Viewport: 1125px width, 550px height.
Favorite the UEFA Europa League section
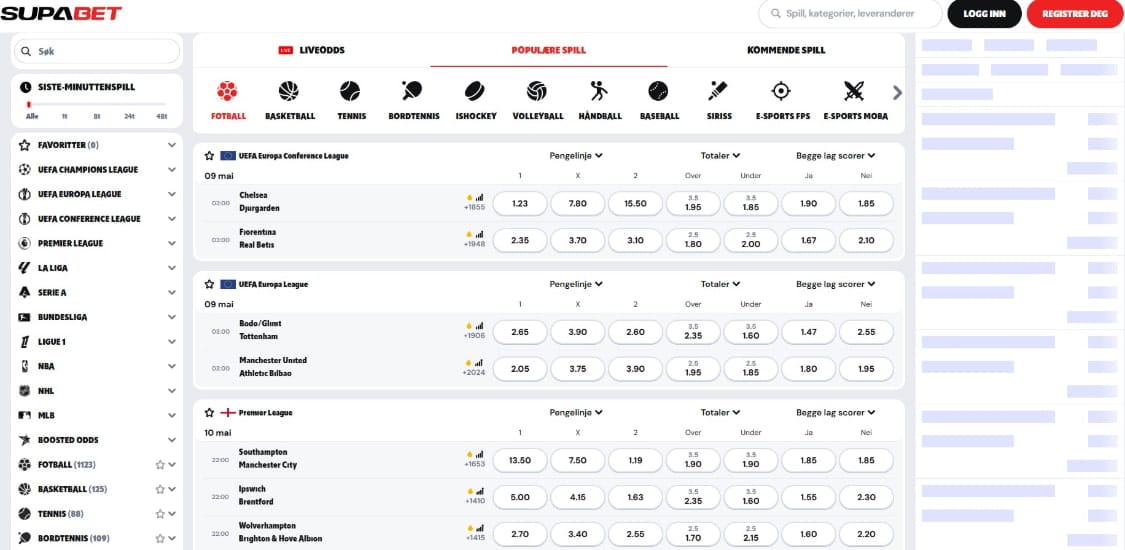pyautogui.click(x=210, y=284)
